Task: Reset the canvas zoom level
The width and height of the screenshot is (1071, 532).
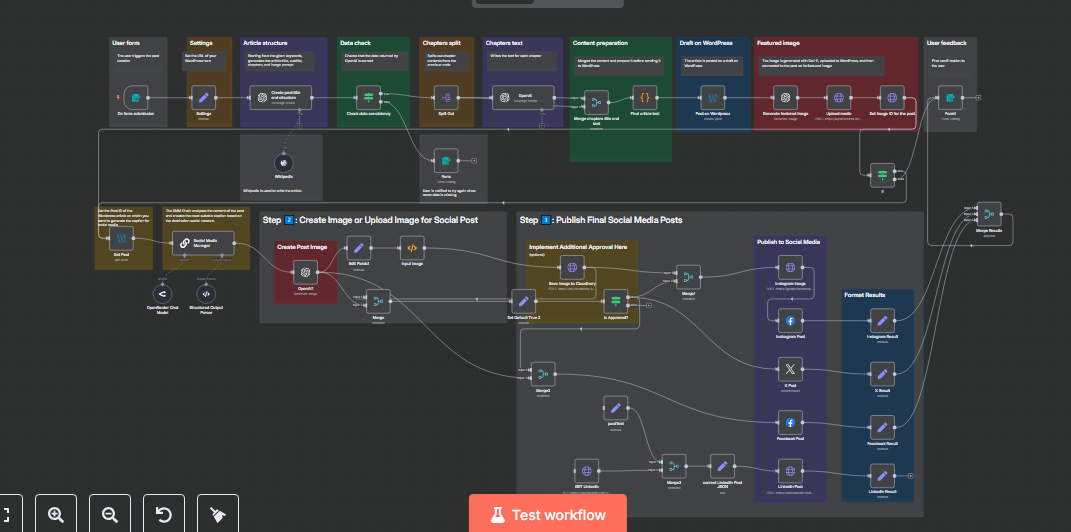Action: tap(164, 514)
